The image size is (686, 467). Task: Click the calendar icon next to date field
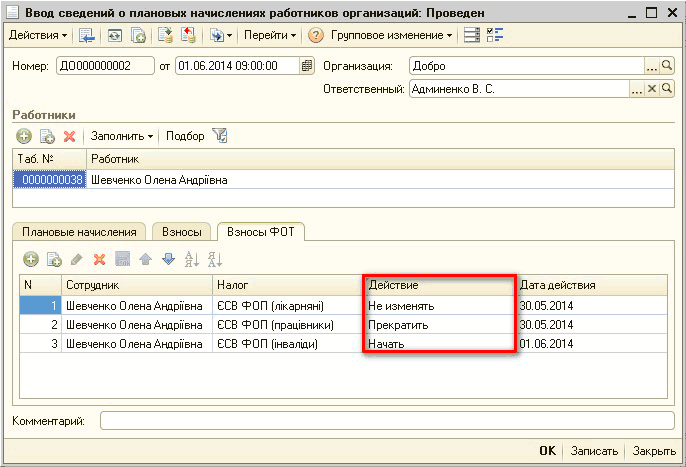(x=306, y=66)
